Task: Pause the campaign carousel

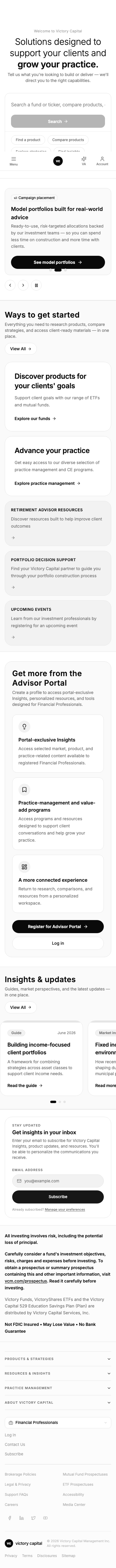Action: pyautogui.click(x=36, y=285)
